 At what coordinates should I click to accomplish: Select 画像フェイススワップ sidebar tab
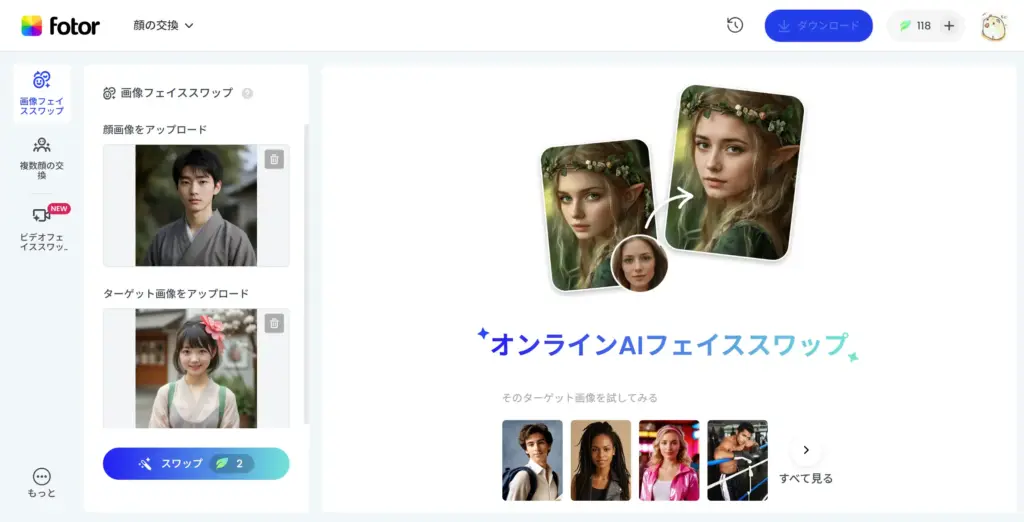tap(42, 93)
